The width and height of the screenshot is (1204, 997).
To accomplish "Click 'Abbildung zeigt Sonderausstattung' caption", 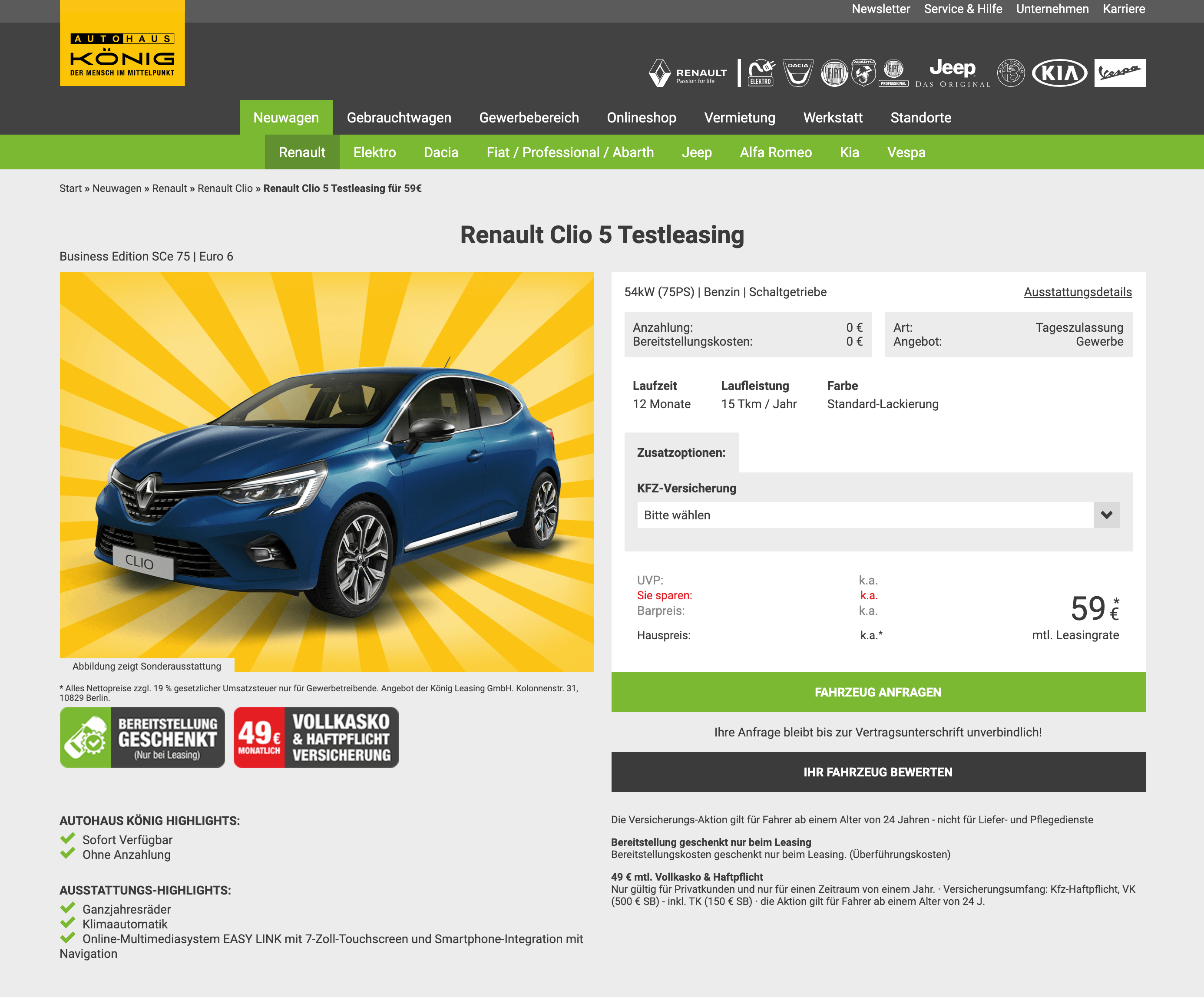I will coord(147,666).
